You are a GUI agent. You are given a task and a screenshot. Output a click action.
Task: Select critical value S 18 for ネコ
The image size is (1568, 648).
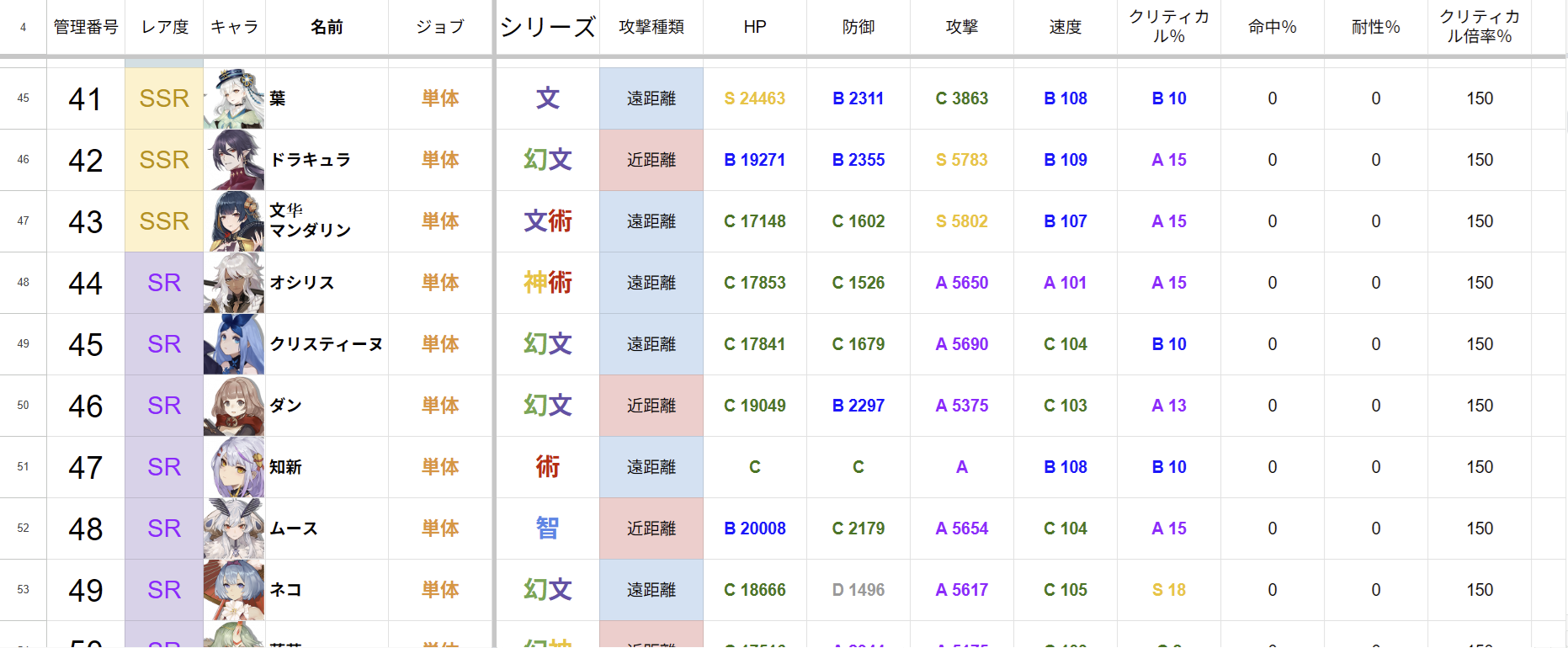tap(1168, 590)
